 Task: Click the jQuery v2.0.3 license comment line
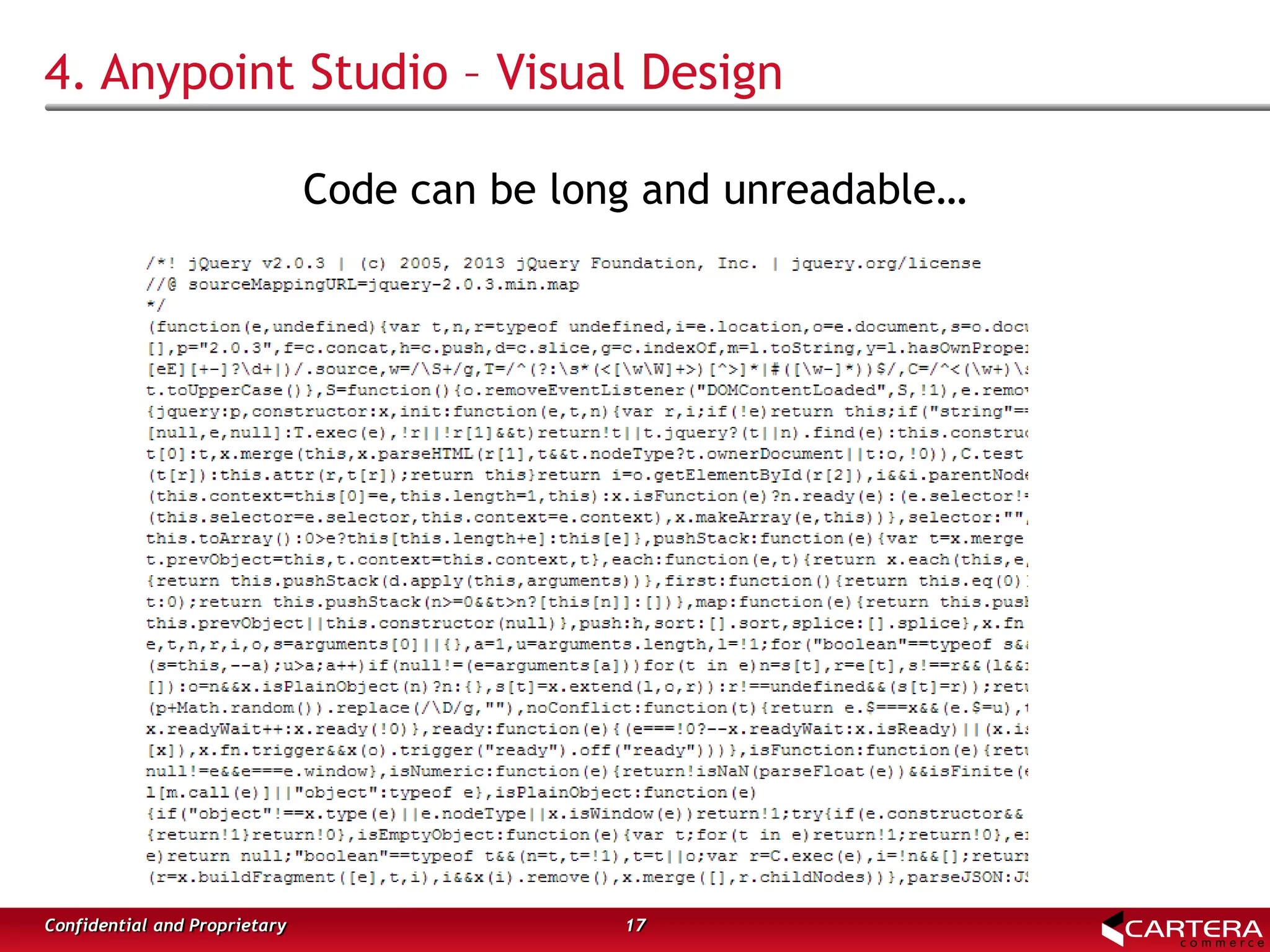564,263
